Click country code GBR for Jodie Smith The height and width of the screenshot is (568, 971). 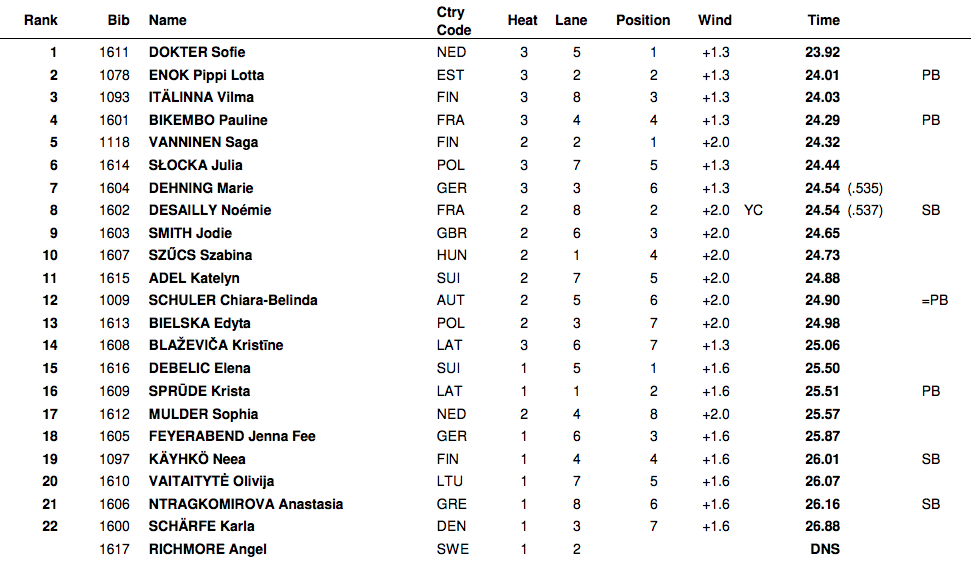[x=451, y=233]
